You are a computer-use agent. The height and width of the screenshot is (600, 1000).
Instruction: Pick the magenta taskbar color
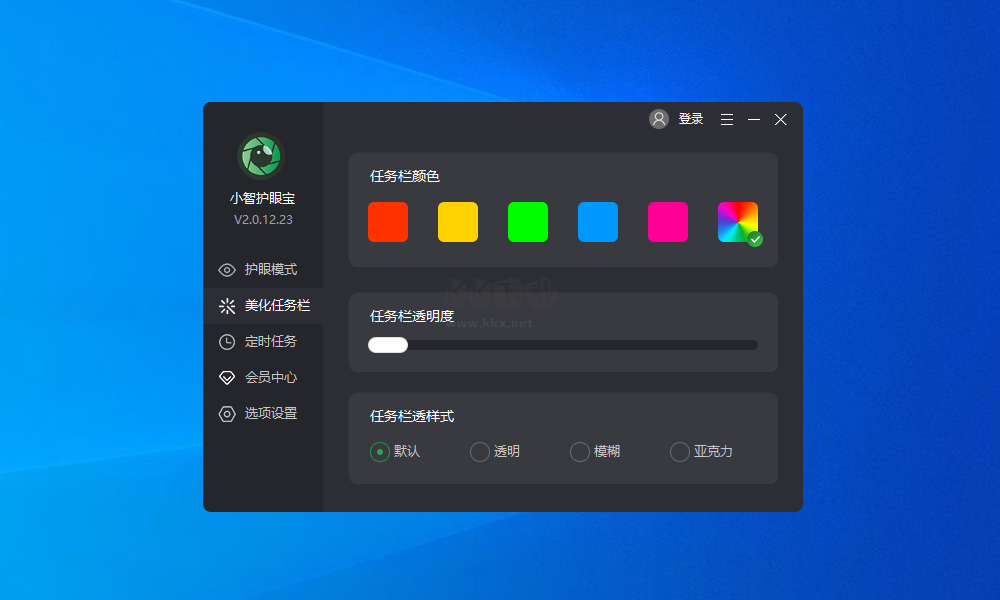pos(667,222)
